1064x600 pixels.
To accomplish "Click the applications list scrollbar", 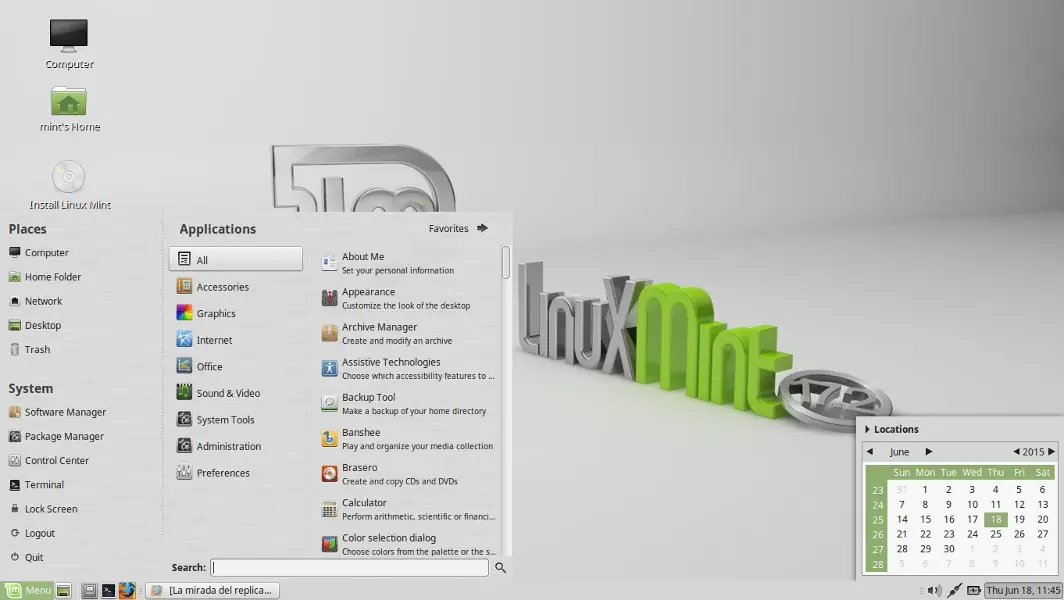I will (x=506, y=262).
